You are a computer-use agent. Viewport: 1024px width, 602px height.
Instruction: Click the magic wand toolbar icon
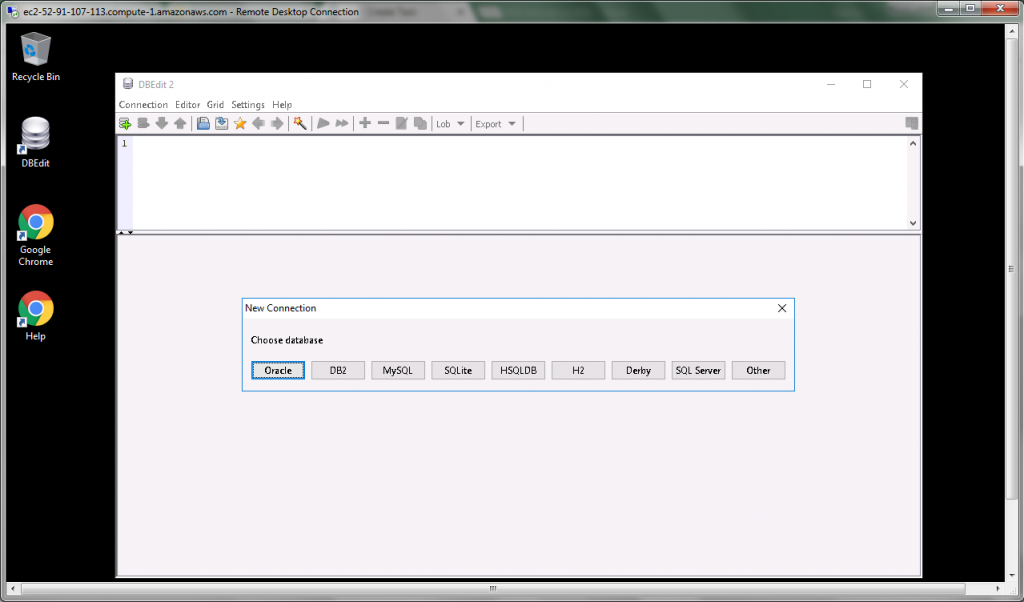pyautogui.click(x=298, y=123)
